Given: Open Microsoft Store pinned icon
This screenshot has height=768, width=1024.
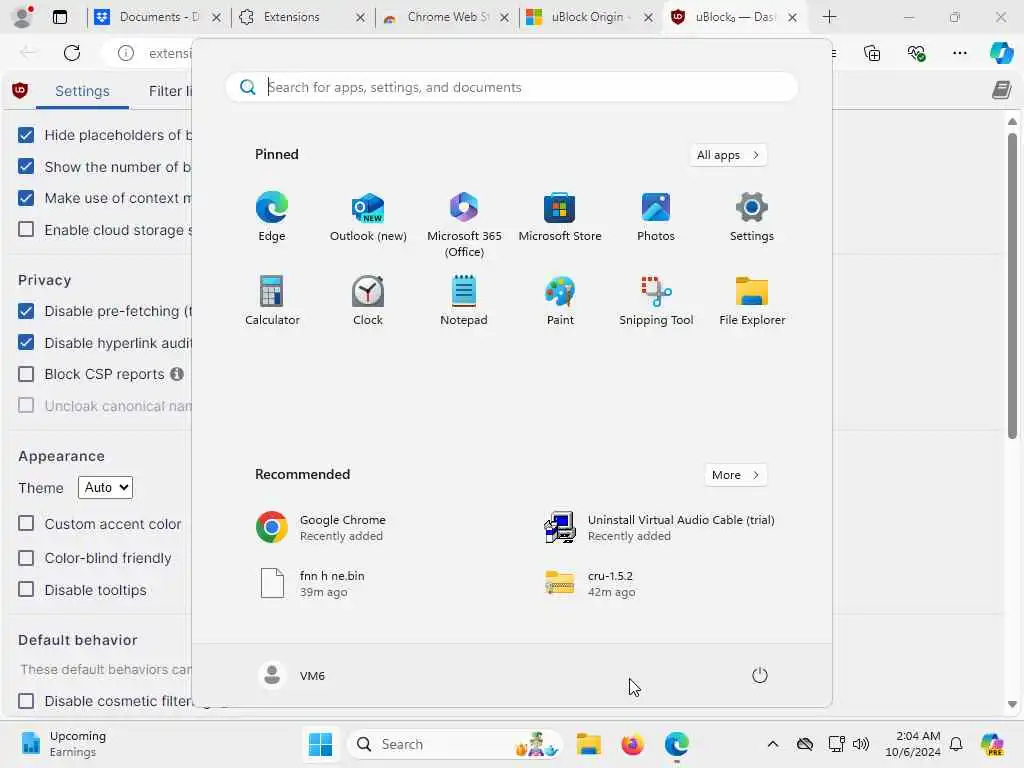Looking at the screenshot, I should point(560,217).
